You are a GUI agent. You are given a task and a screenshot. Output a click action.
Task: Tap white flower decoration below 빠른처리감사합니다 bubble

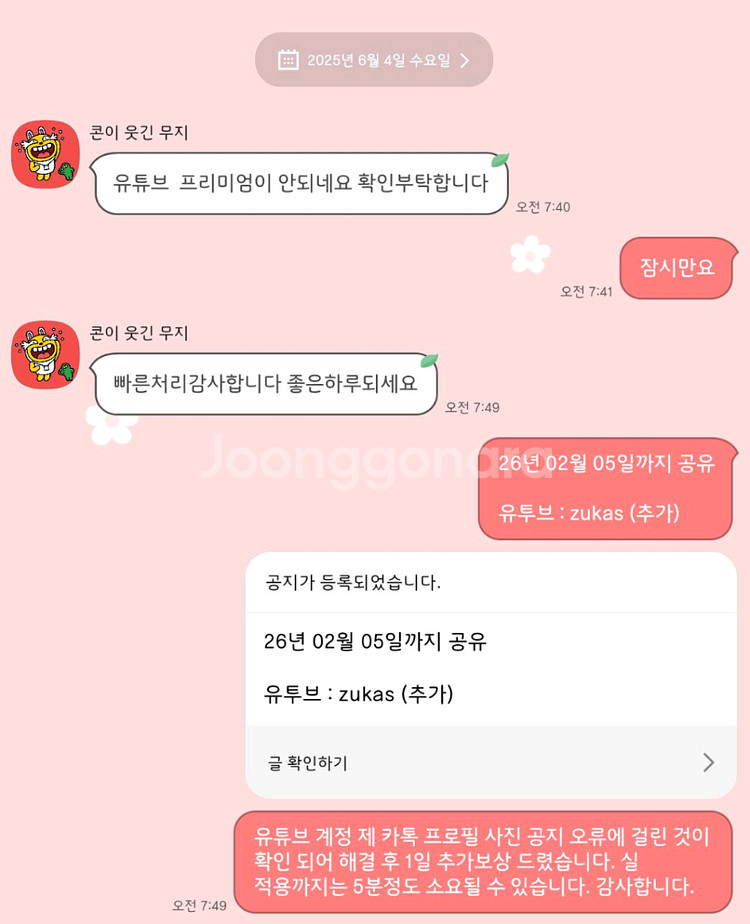tap(110, 424)
